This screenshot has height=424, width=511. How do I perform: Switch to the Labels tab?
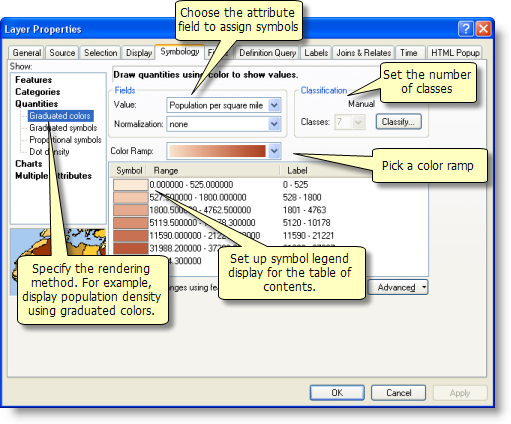coord(316,53)
